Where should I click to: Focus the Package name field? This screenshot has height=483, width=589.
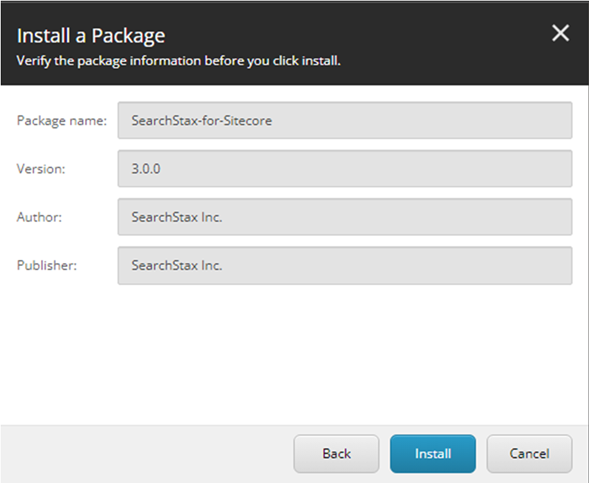(x=345, y=120)
